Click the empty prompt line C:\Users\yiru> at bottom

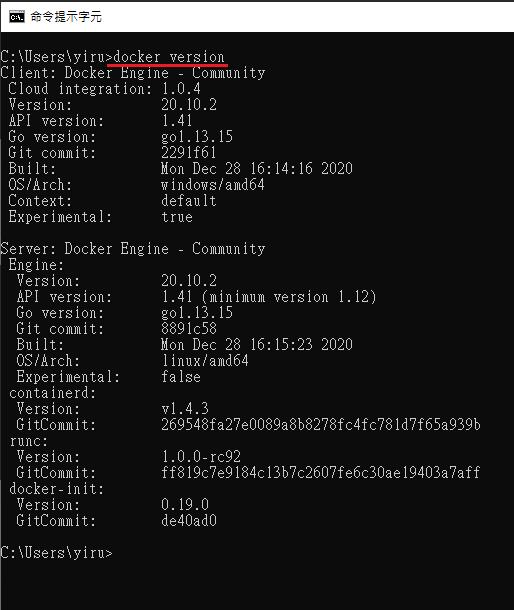coord(56,552)
